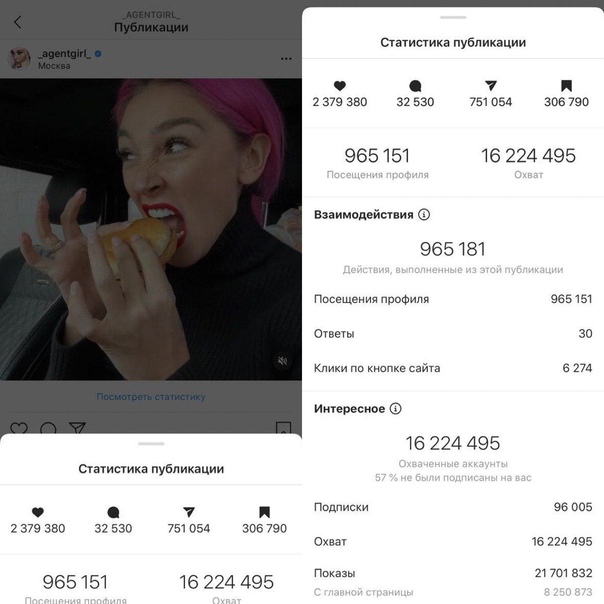This screenshot has width=604, height=604.
Task: Tap the comments bubble icon in right panel
Action: tap(415, 86)
